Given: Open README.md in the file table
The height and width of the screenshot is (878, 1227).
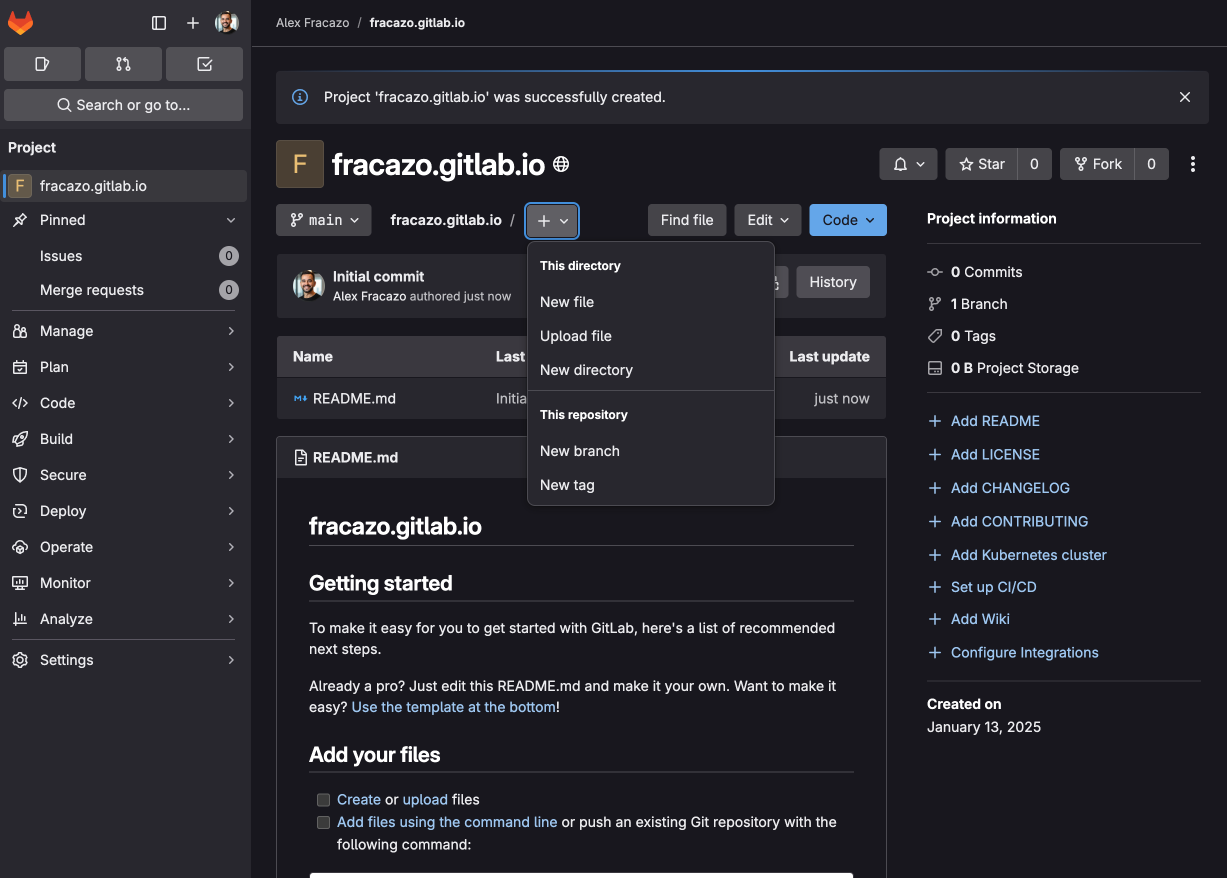Looking at the screenshot, I should [354, 398].
